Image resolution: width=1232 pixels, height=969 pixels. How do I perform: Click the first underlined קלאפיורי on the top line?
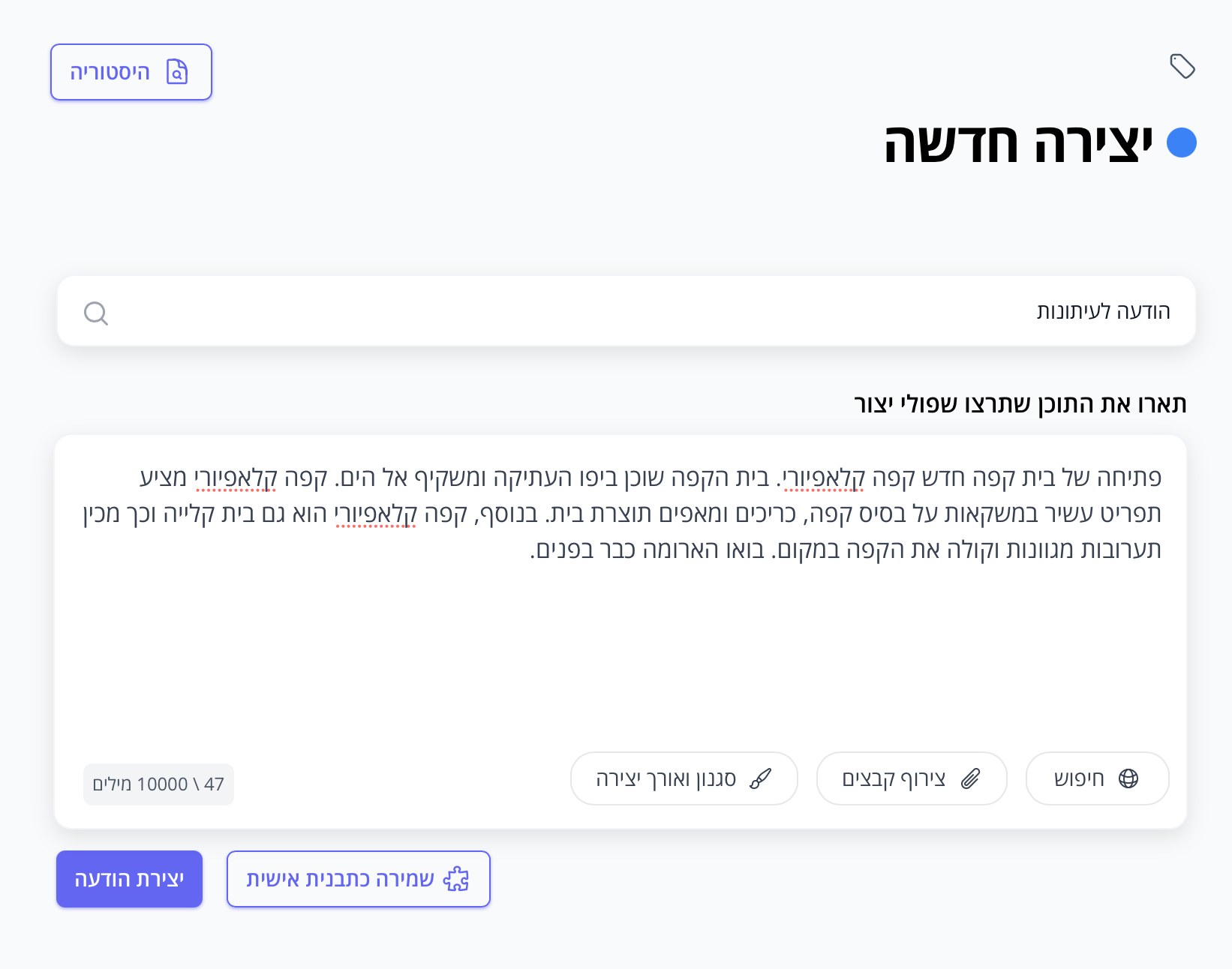click(824, 478)
